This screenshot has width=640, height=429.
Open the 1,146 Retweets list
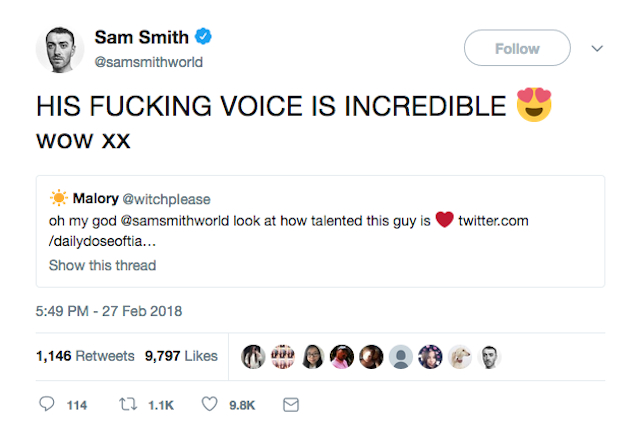85,355
